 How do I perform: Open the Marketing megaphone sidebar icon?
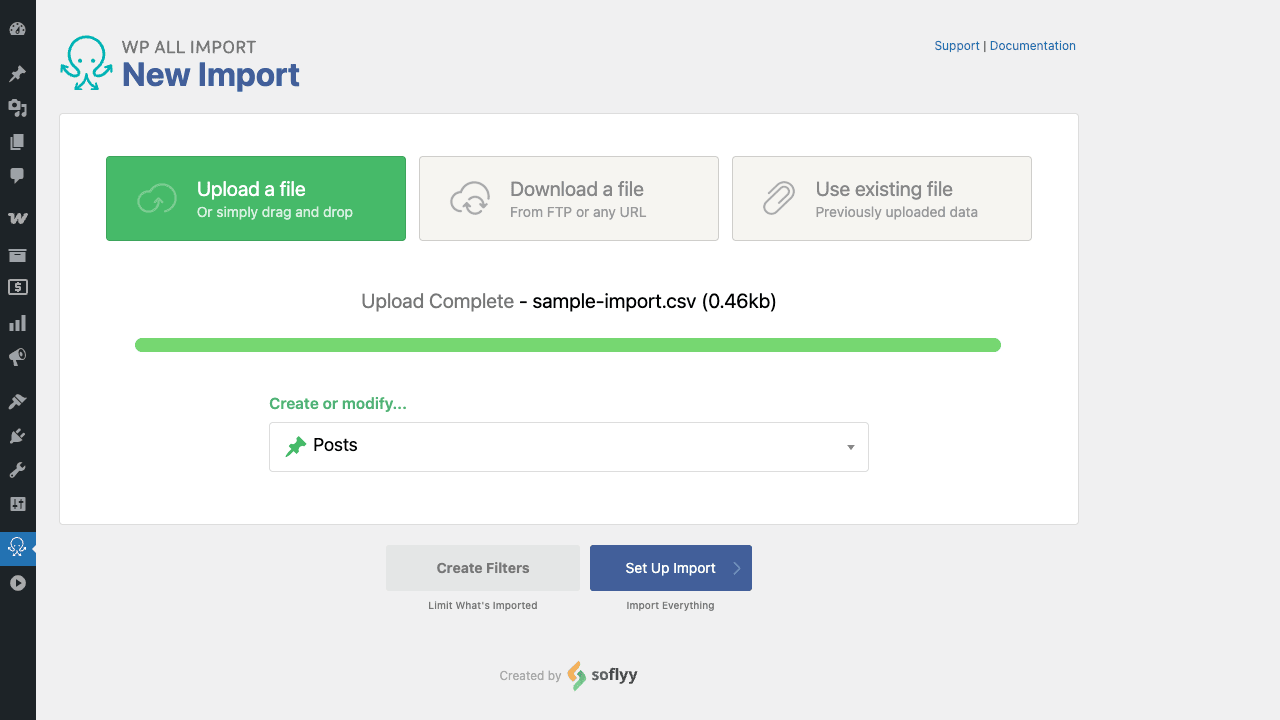(x=17, y=357)
